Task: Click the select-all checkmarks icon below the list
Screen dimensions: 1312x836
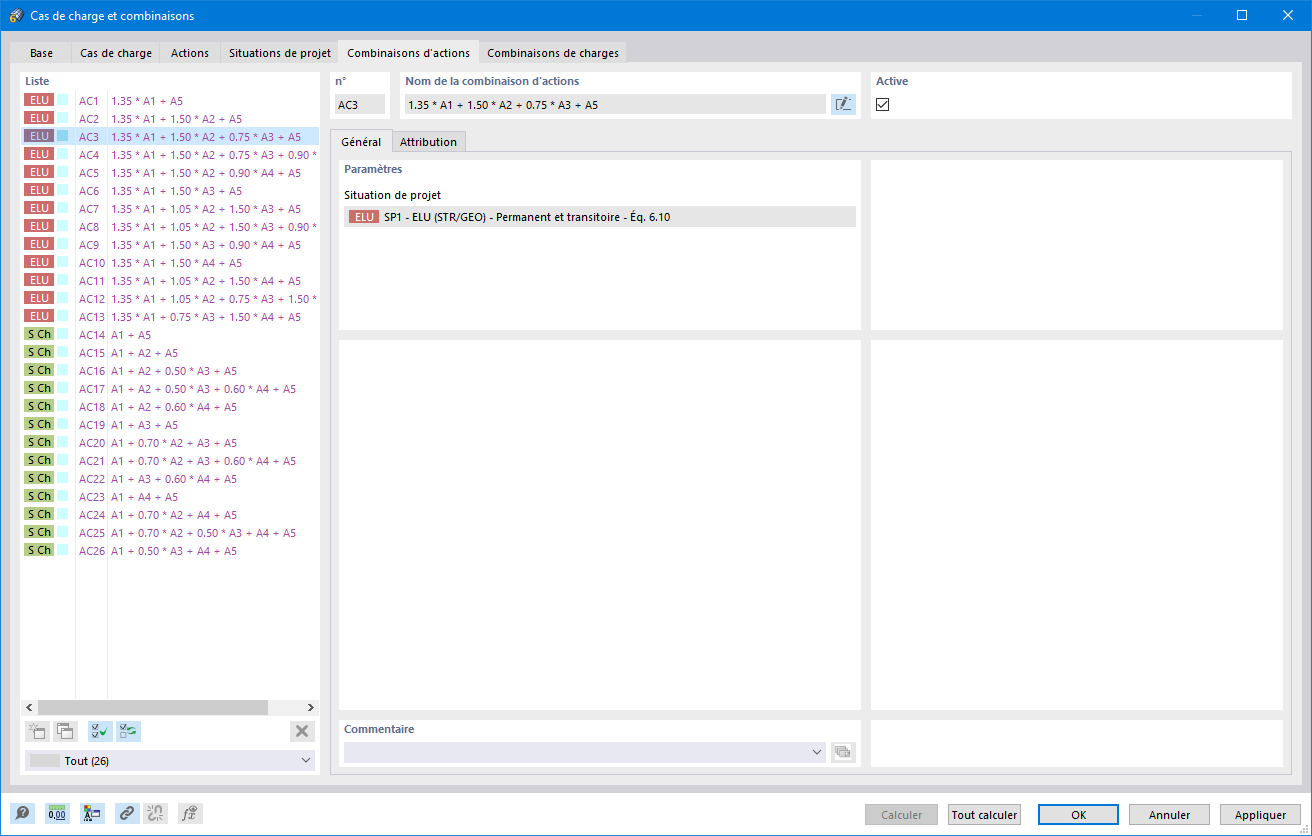Action: [x=100, y=731]
